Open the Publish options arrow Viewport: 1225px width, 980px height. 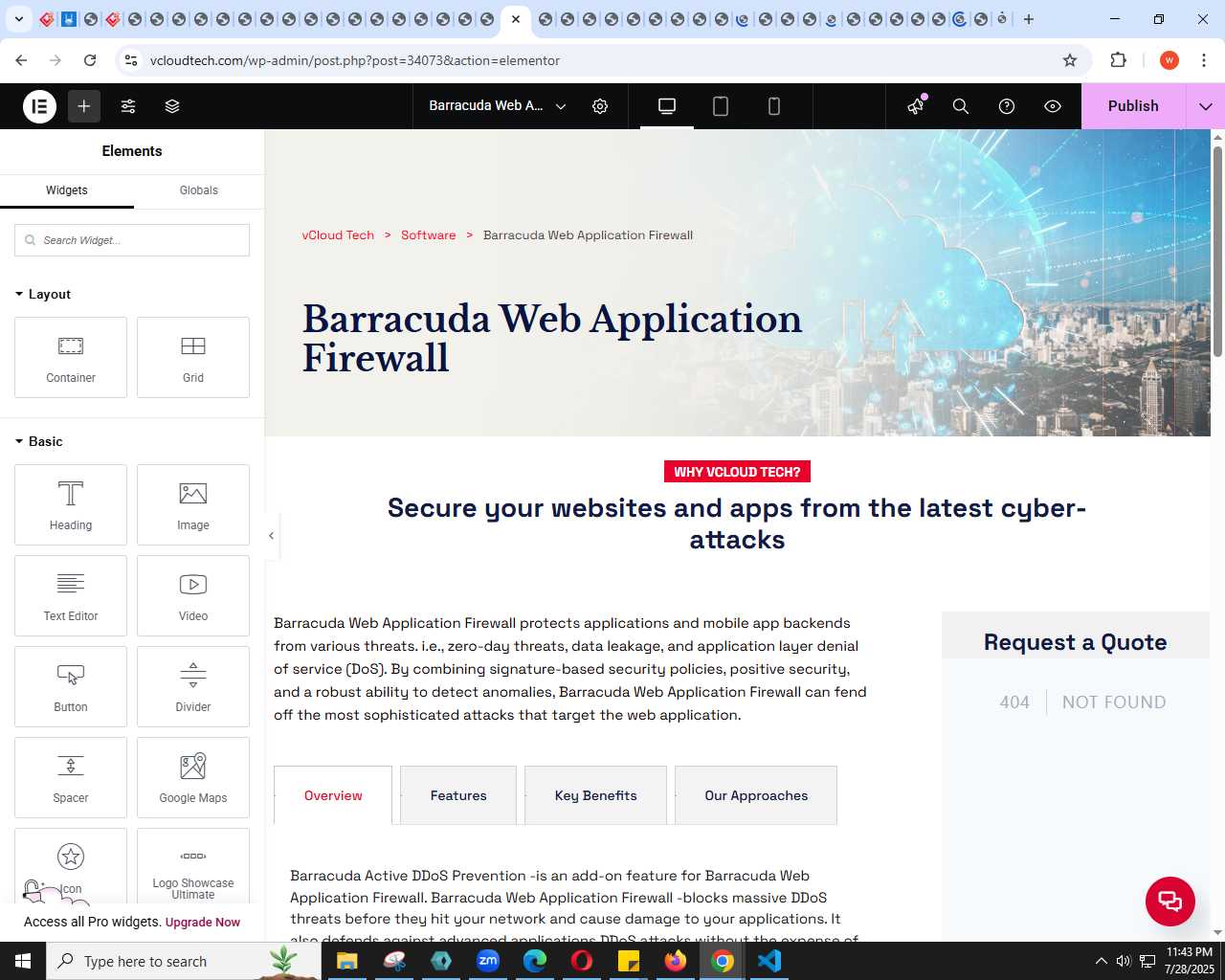(1206, 106)
